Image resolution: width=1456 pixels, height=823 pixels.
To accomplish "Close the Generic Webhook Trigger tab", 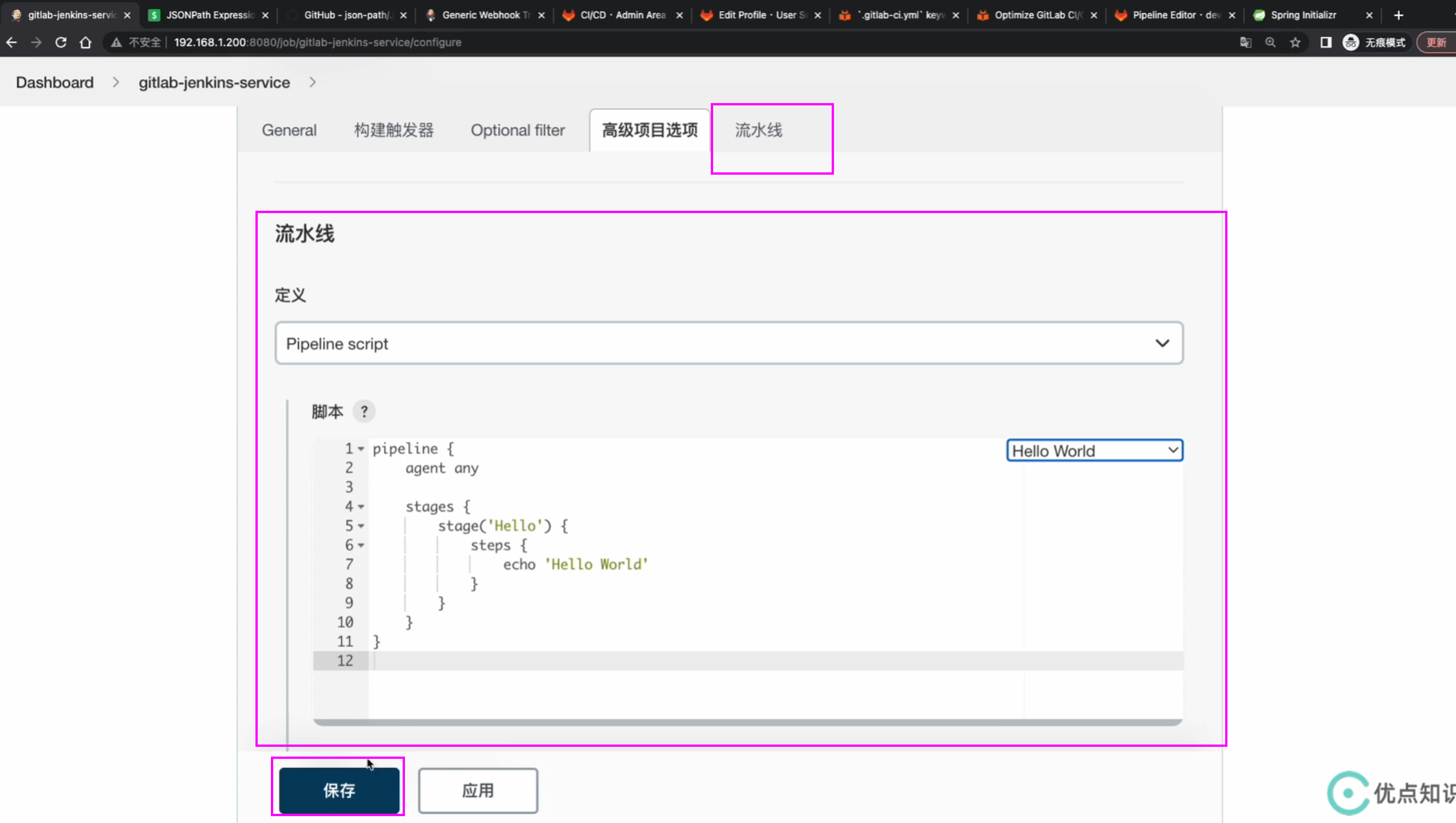I will click(541, 15).
